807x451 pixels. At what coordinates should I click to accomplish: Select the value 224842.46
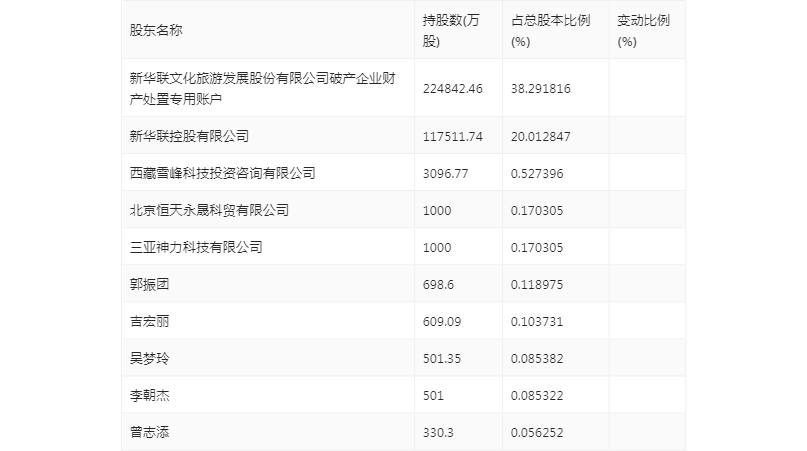tap(453, 89)
